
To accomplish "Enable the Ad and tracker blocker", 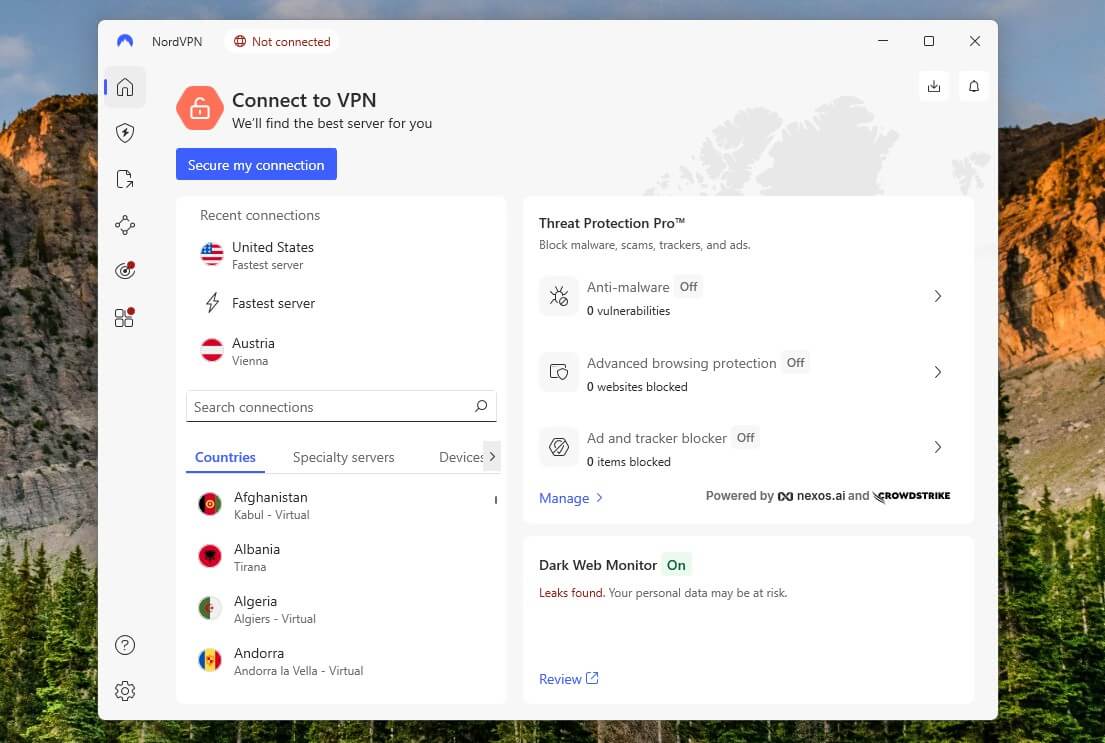I will [745, 437].
